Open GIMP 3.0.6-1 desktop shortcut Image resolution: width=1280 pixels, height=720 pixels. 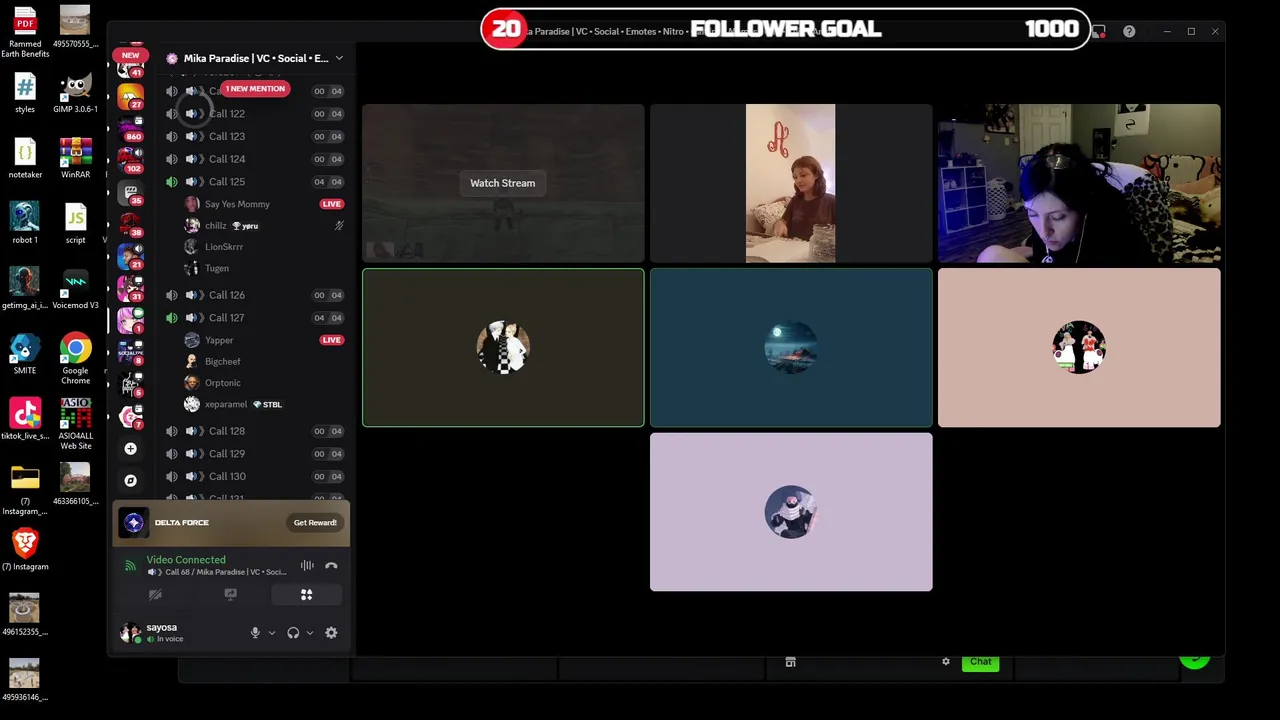pos(75,94)
